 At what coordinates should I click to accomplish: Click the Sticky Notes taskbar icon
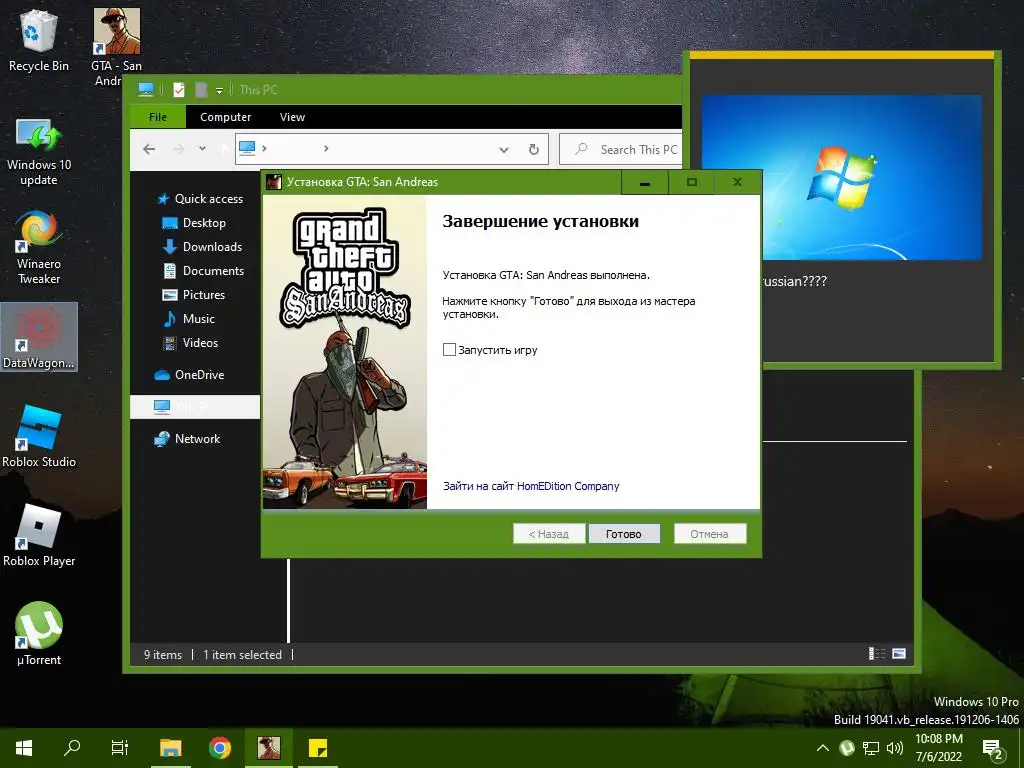pos(318,748)
